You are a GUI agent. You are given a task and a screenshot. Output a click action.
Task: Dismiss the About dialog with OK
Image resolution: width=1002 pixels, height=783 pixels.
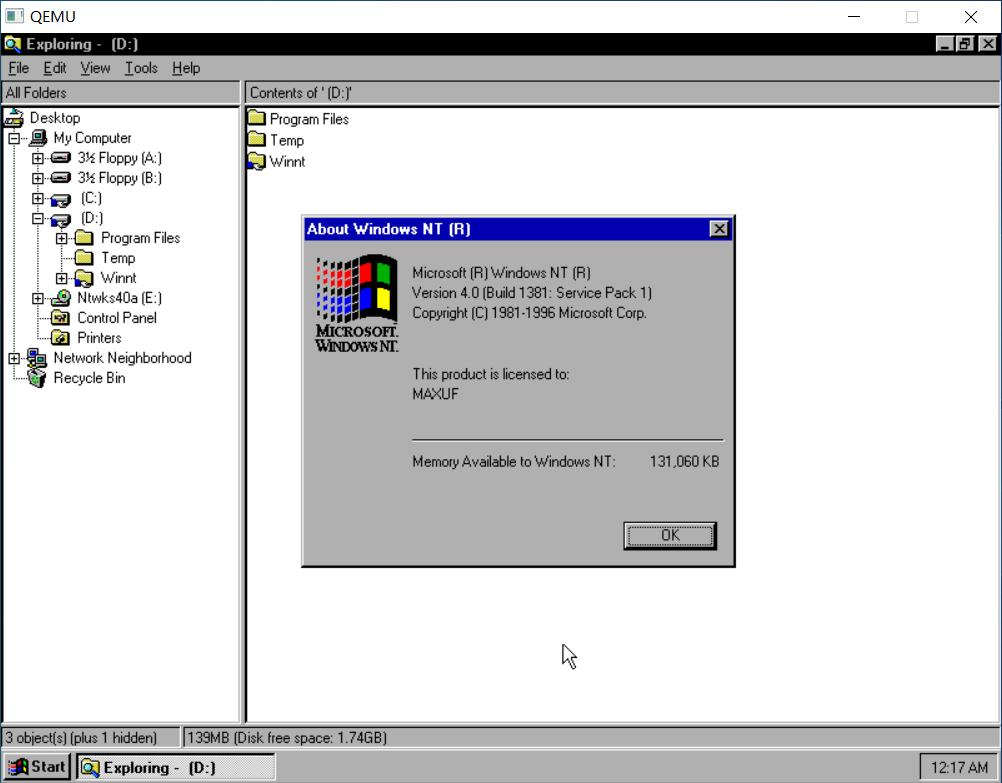click(669, 534)
